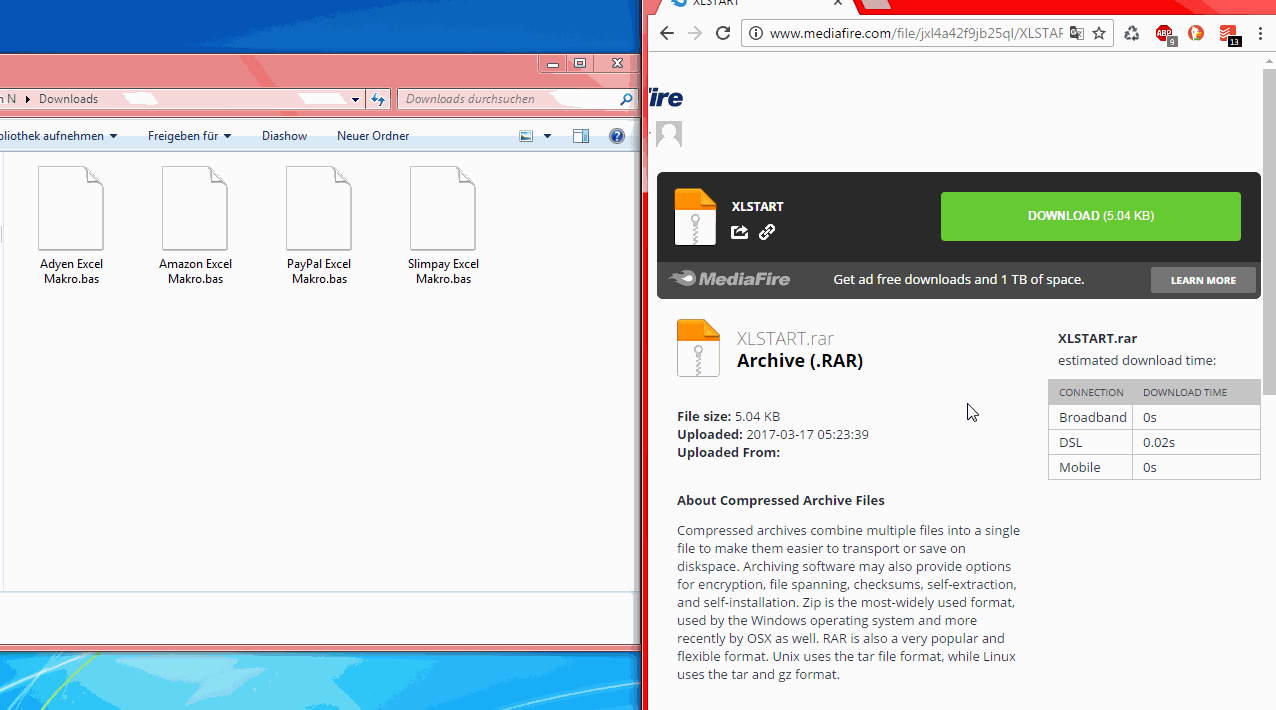Click the '0.02s' download time cell
The image size is (1276, 710).
(1196, 442)
